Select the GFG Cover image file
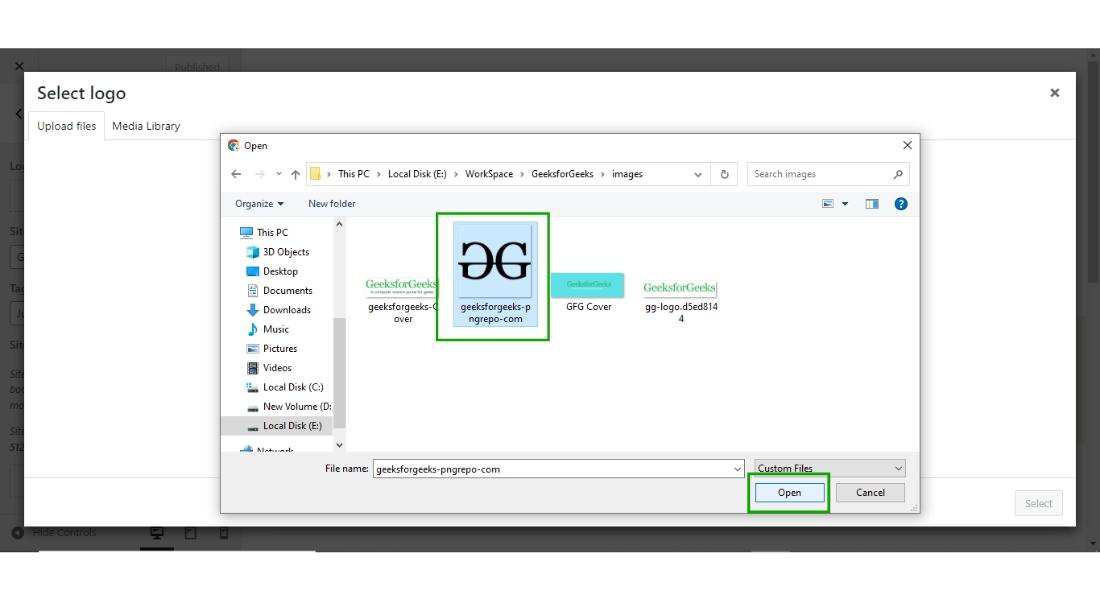 (x=588, y=293)
